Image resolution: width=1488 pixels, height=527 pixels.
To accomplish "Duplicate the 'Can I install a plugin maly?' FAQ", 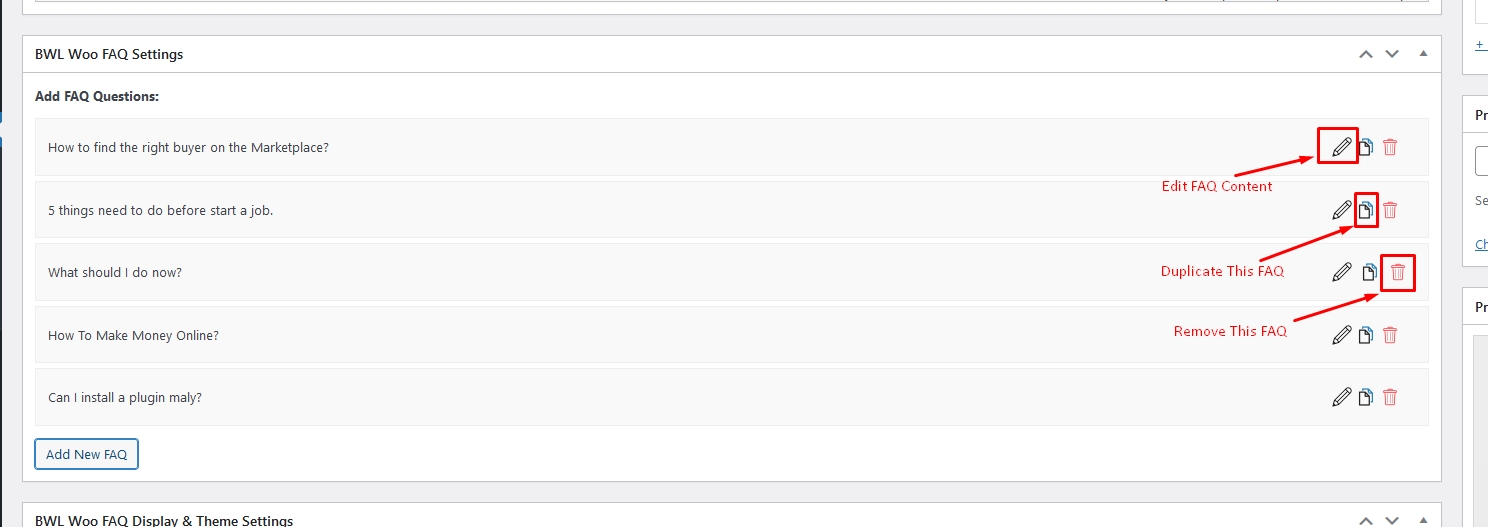I will click(1365, 397).
